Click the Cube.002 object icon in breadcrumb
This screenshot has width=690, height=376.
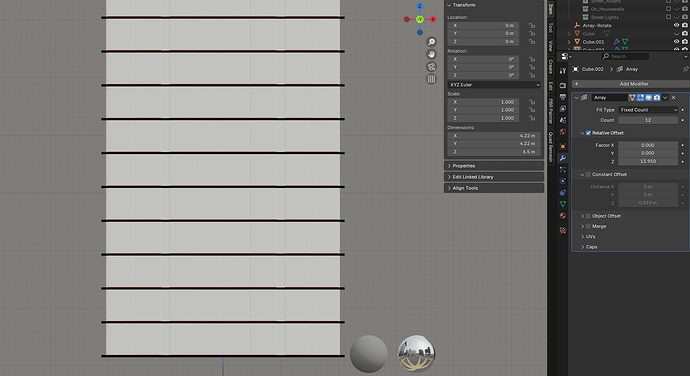coord(576,69)
